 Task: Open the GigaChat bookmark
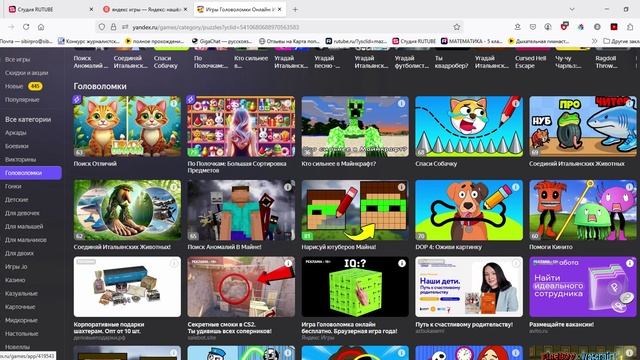point(222,41)
